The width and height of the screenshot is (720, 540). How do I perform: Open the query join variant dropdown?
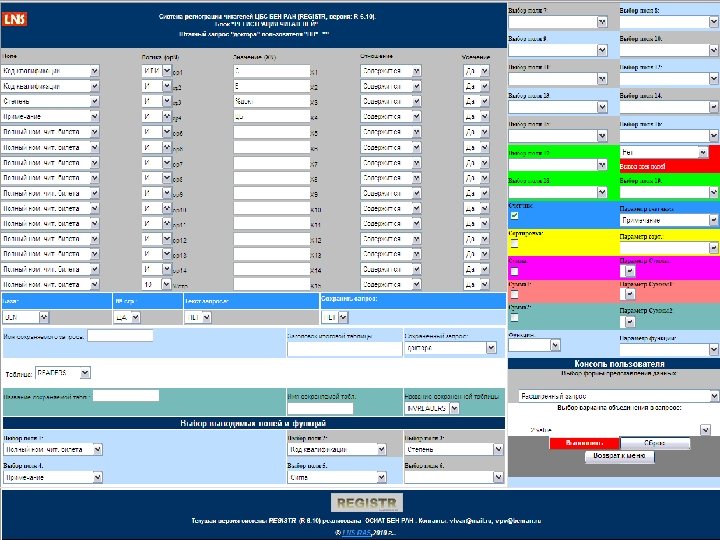(x=618, y=430)
